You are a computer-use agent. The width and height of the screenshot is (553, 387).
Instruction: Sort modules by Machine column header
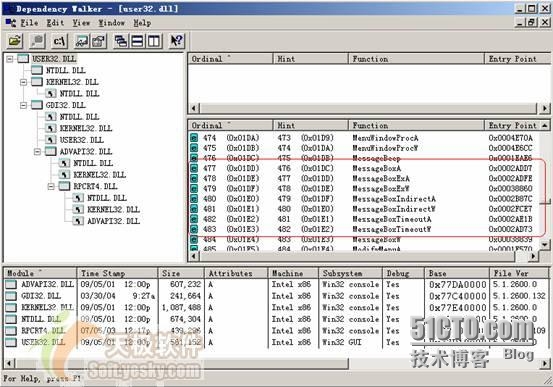pyautogui.click(x=293, y=273)
